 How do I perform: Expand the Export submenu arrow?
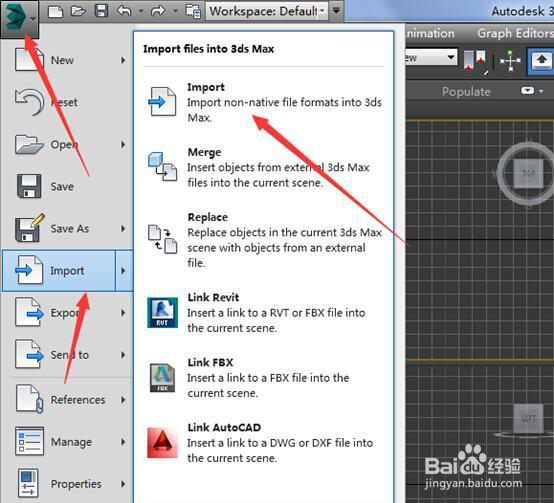pyautogui.click(x=123, y=313)
